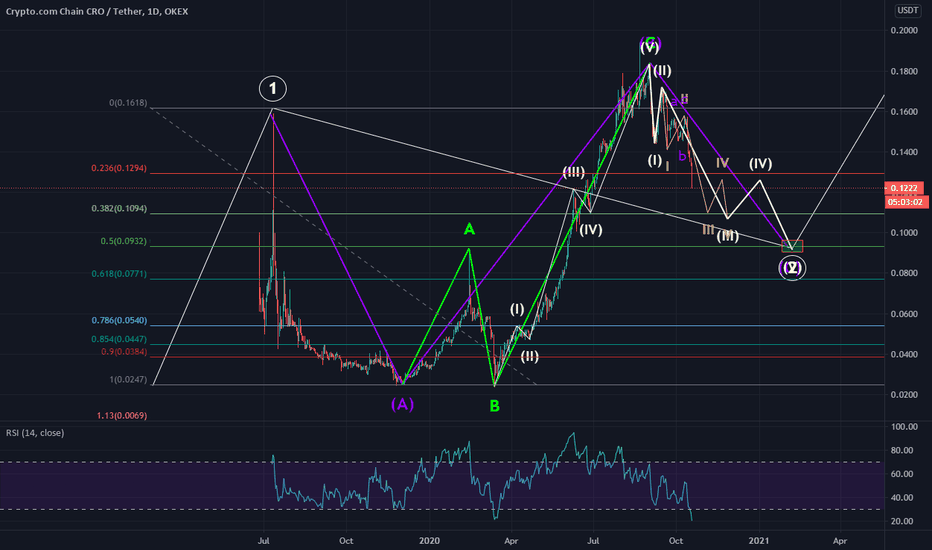Select the red-green target box near 0.0932
This screenshot has width=932, height=550.
792,246
